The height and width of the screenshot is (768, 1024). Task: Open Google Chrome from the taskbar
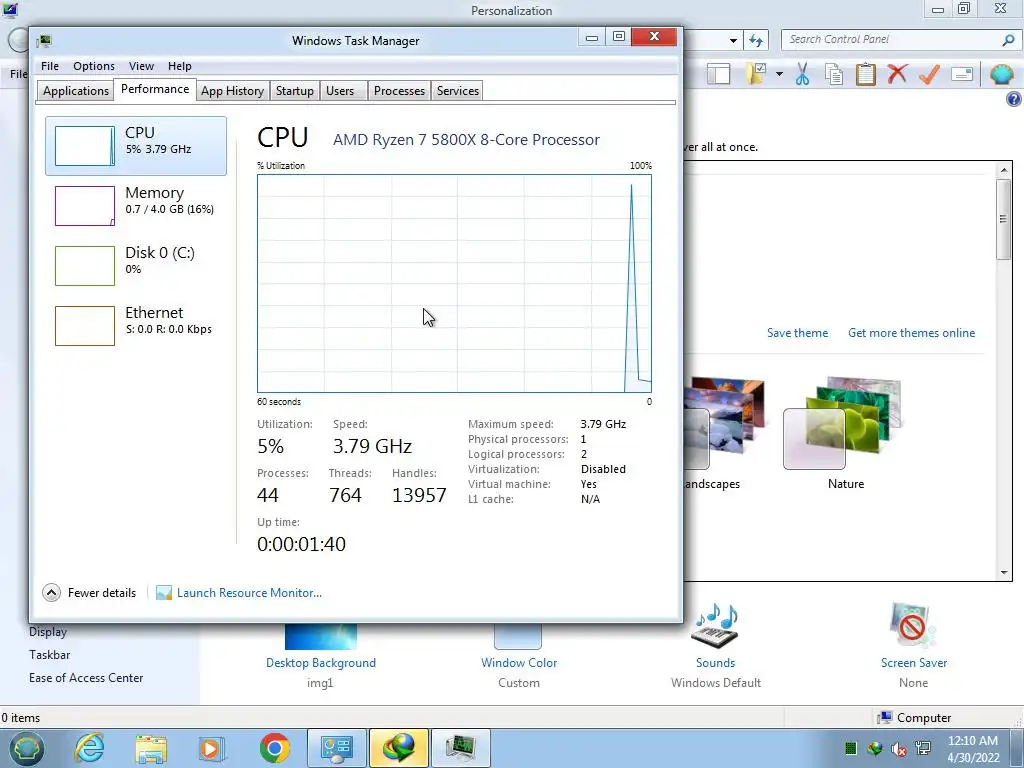pyautogui.click(x=274, y=748)
